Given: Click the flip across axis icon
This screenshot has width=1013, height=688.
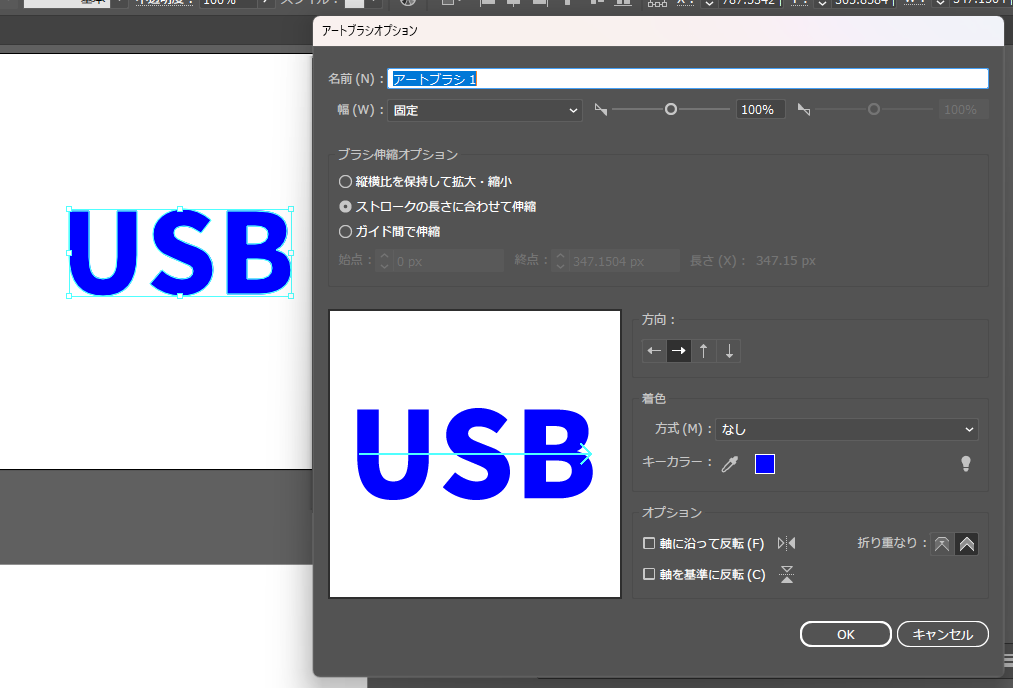Looking at the screenshot, I should click(787, 574).
